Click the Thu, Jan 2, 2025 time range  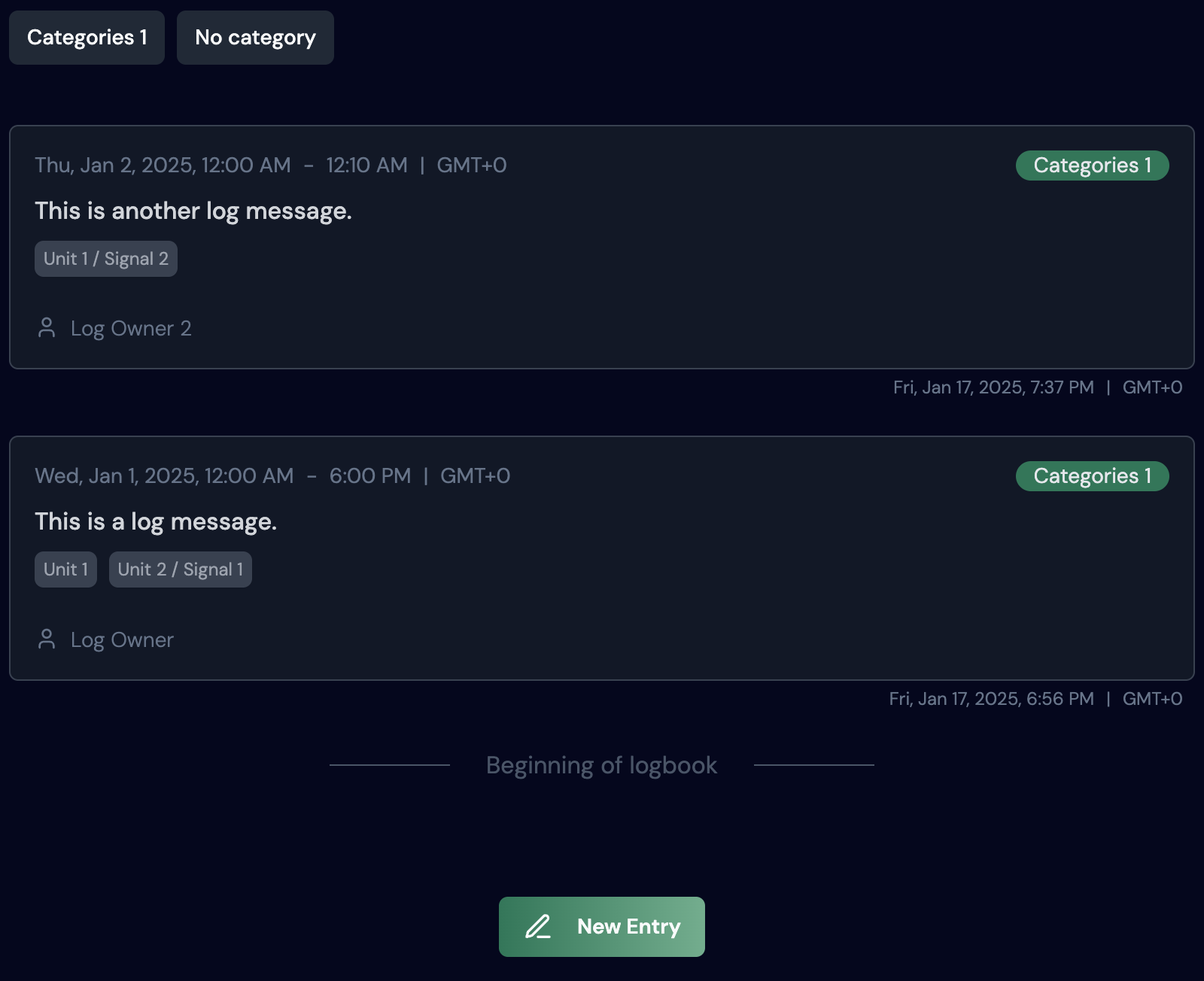(x=271, y=166)
